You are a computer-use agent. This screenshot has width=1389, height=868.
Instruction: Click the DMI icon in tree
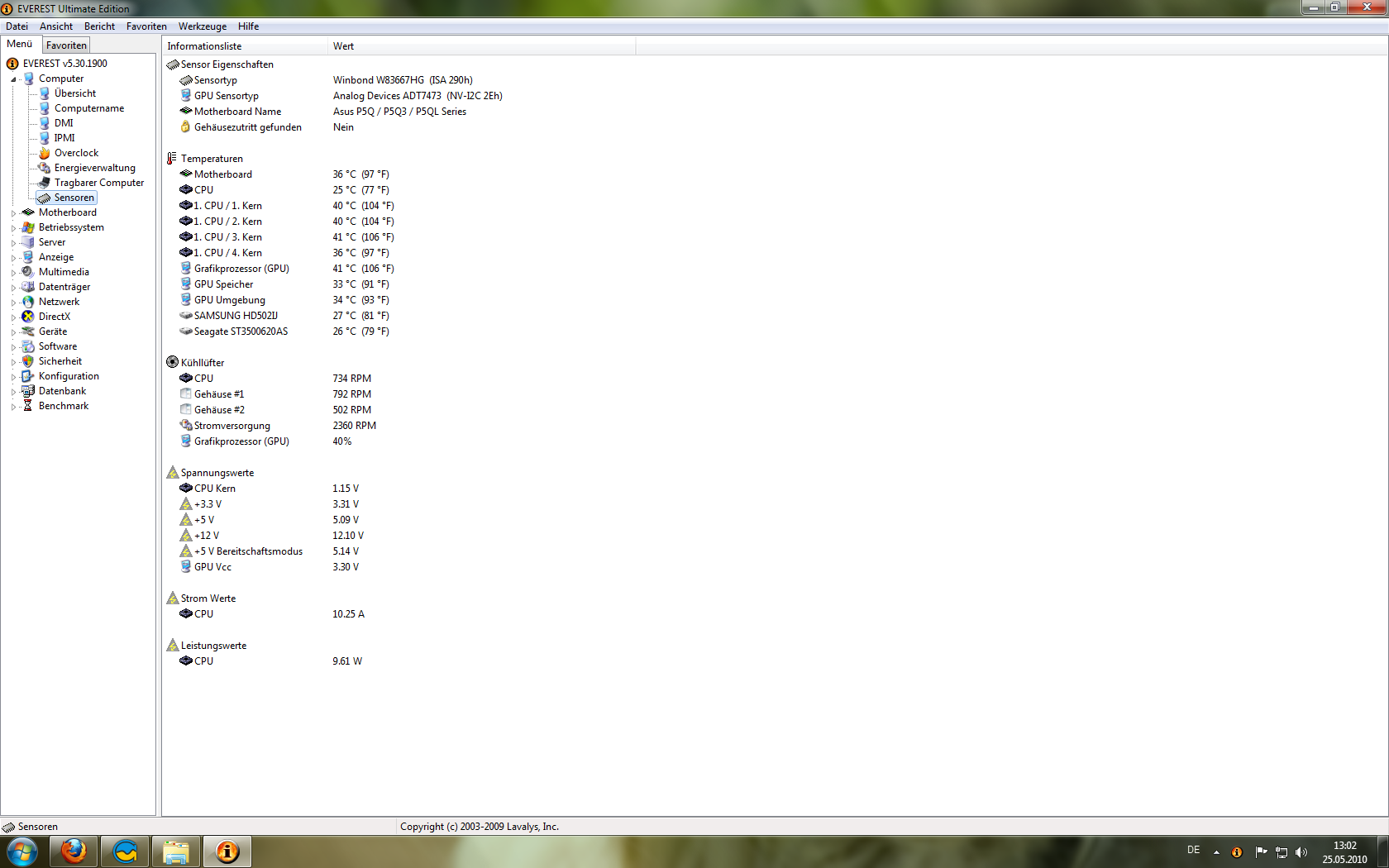pos(45,123)
